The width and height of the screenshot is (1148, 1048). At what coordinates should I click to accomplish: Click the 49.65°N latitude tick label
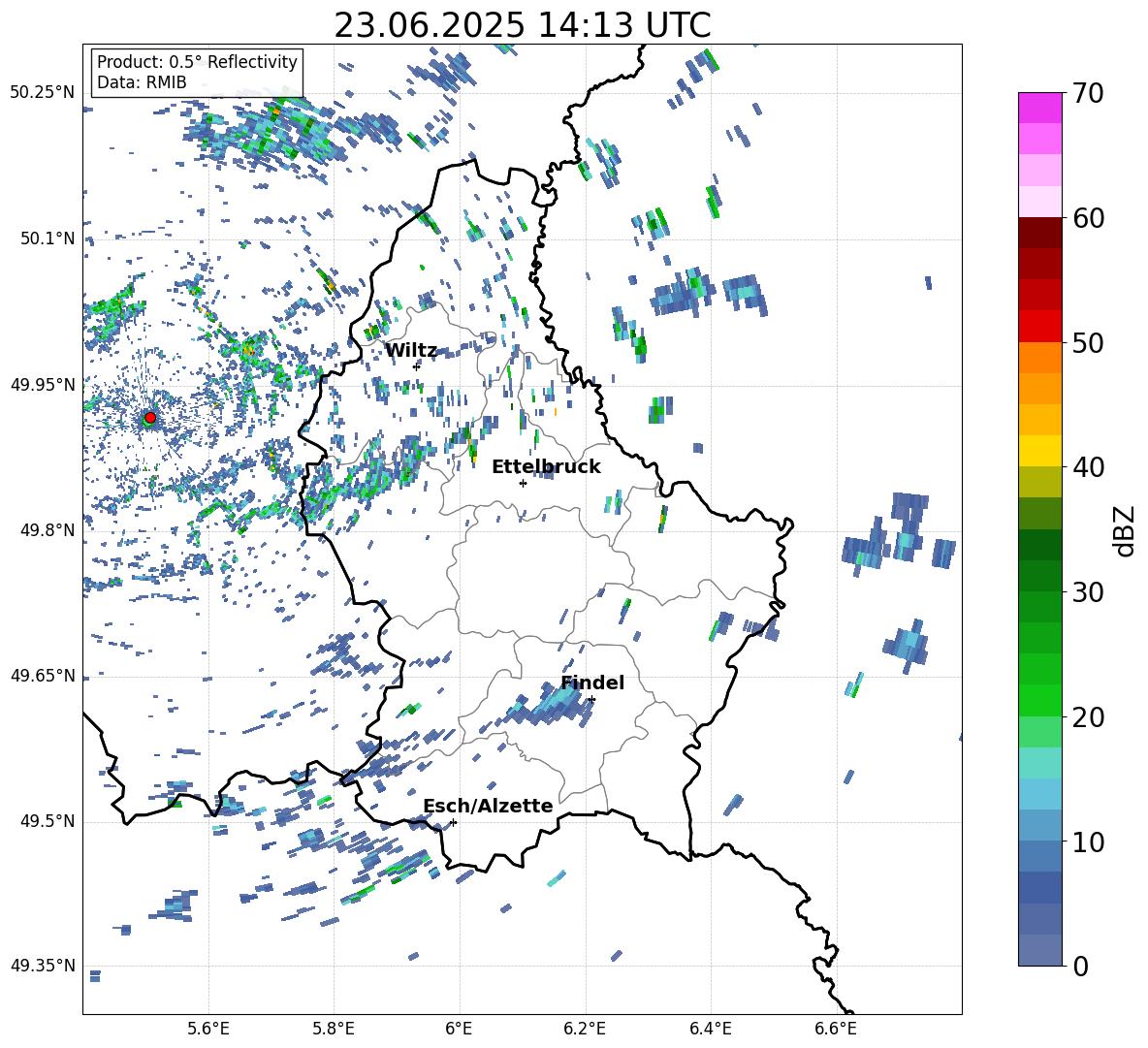tap(43, 676)
